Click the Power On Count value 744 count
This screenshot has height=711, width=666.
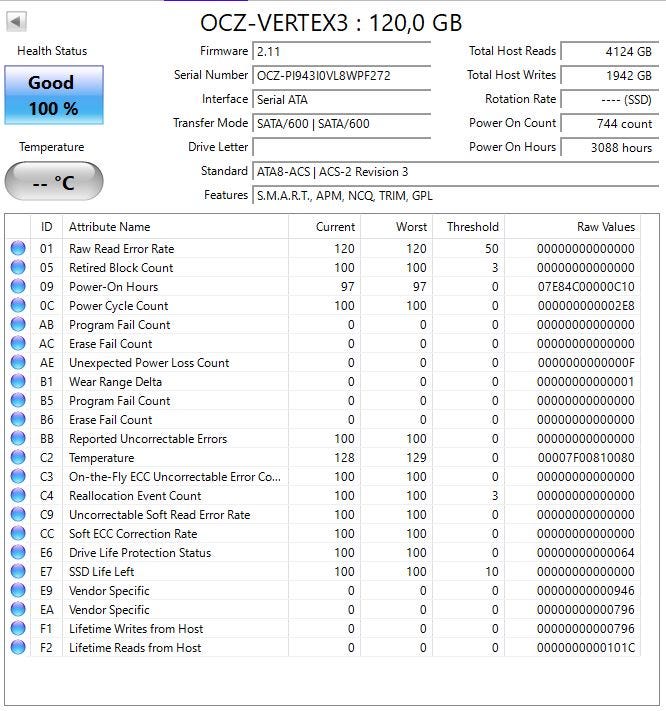click(x=609, y=123)
